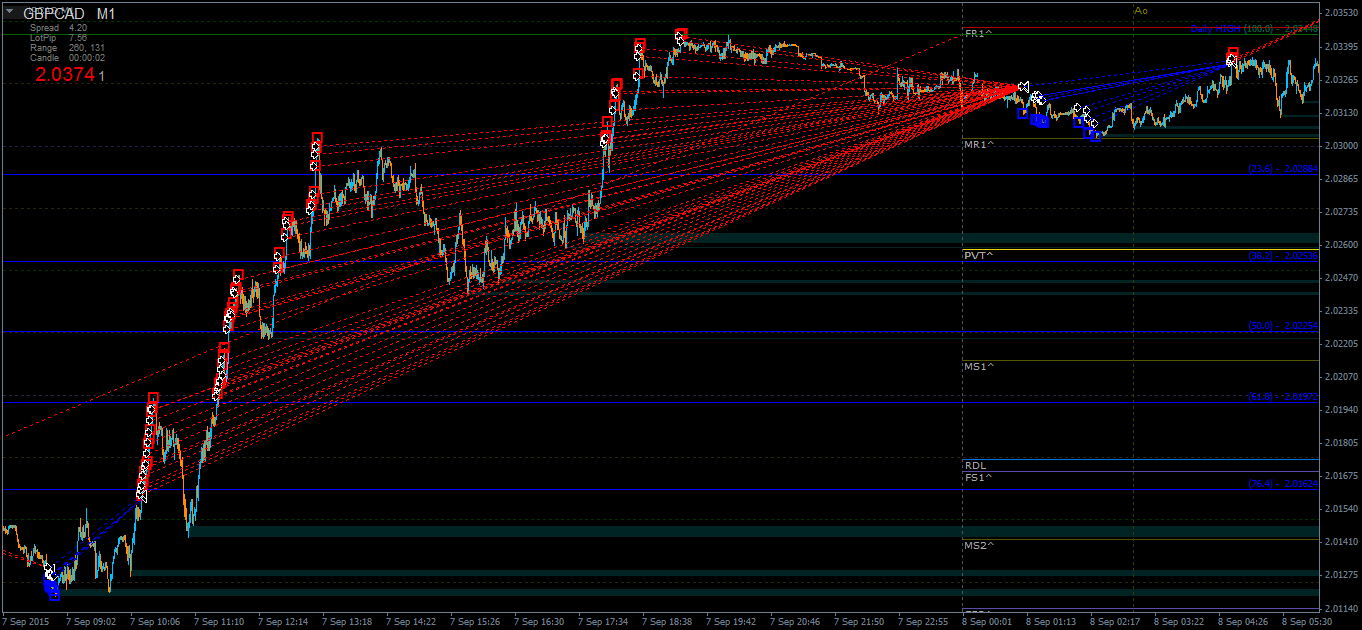
Task: Click the (50.0) - 2.02254 Fibonacci label
Action: (1283, 326)
